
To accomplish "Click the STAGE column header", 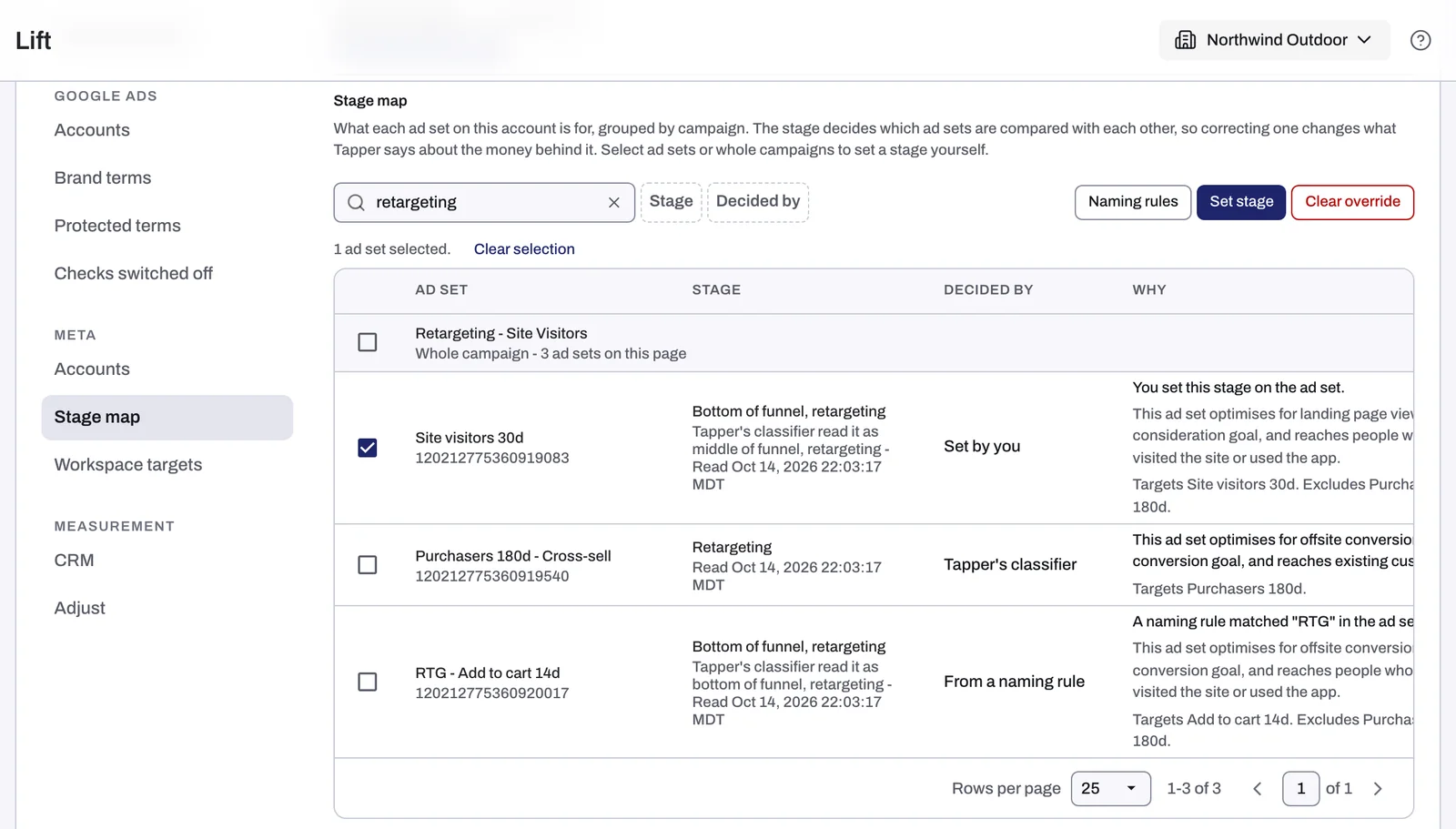I will click(x=716, y=290).
